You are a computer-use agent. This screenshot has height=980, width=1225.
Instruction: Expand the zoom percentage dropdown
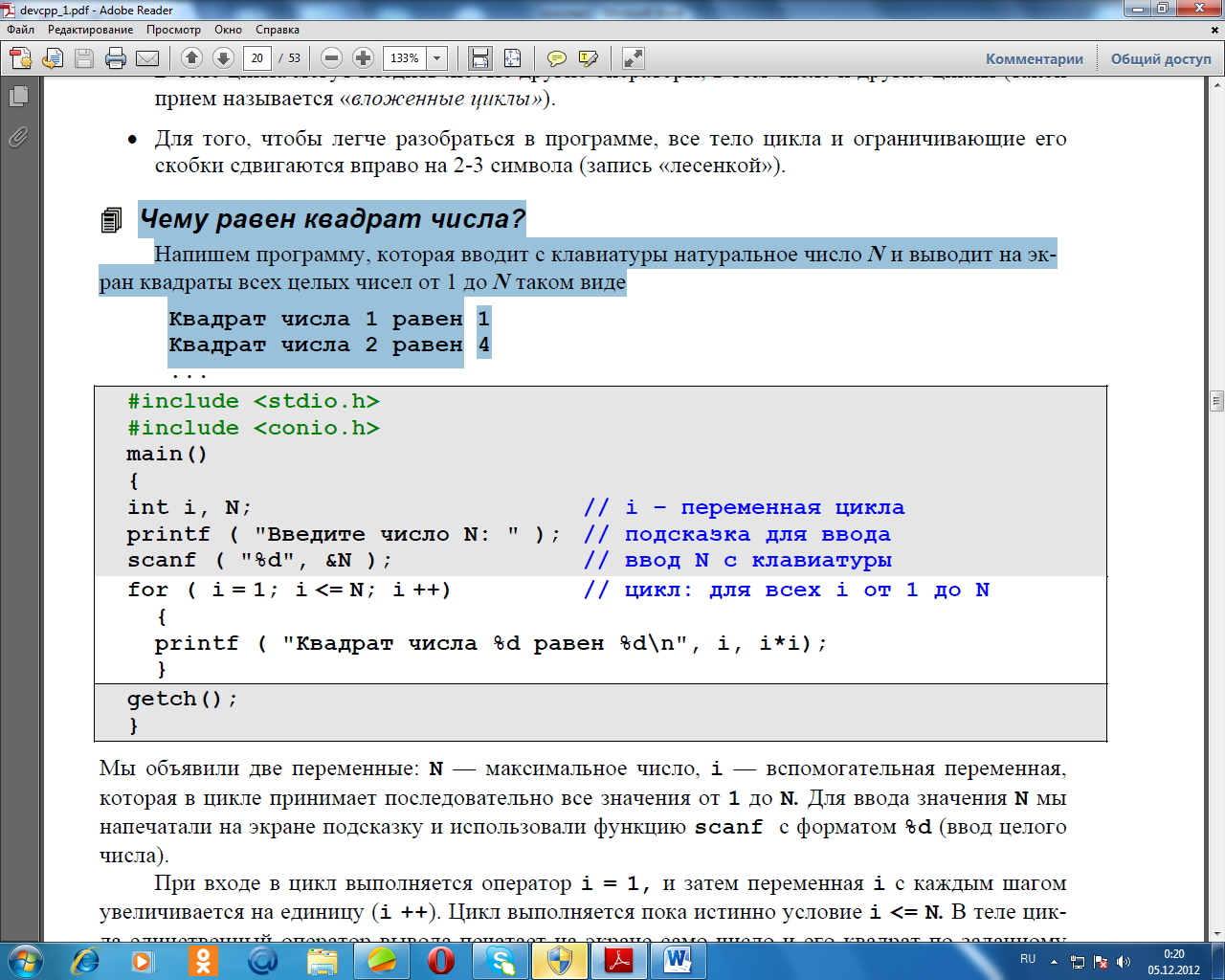pyautogui.click(x=437, y=58)
